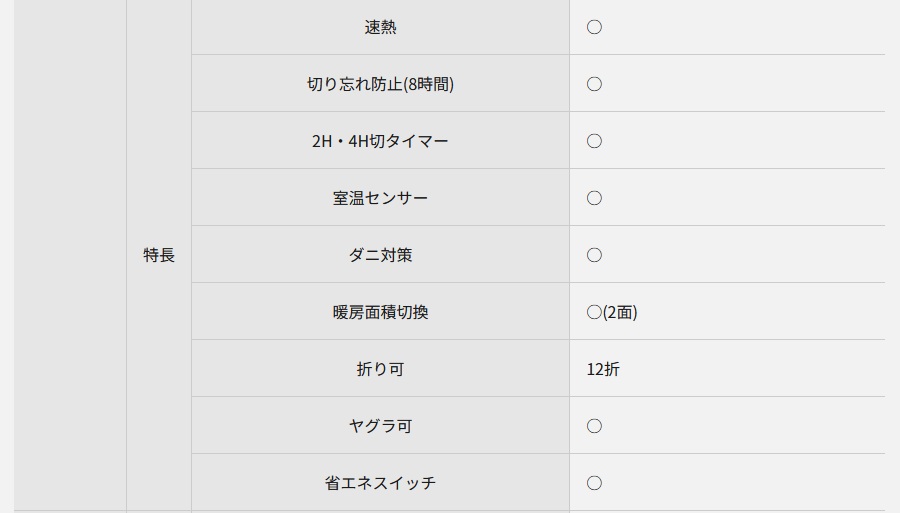Click the circle mark for ヤグラ可
Screen dimensions: 900x513
[x=594, y=426]
